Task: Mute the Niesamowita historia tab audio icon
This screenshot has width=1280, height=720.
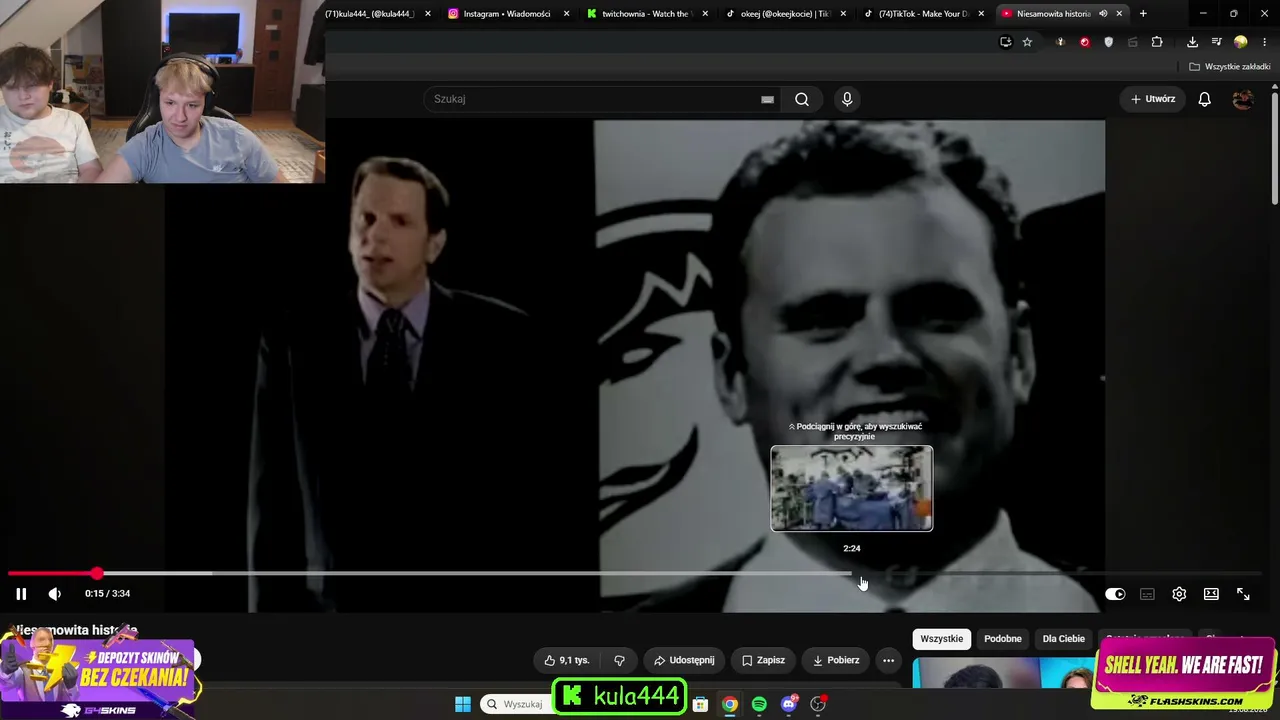Action: click(1103, 14)
